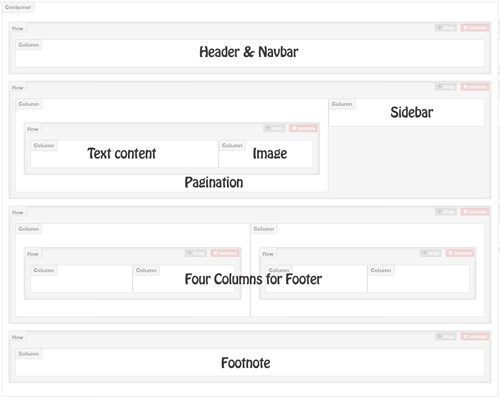Viewport: 500px width, 400px height.
Task: Click the red remove button on Footnote row
Action: [475, 337]
